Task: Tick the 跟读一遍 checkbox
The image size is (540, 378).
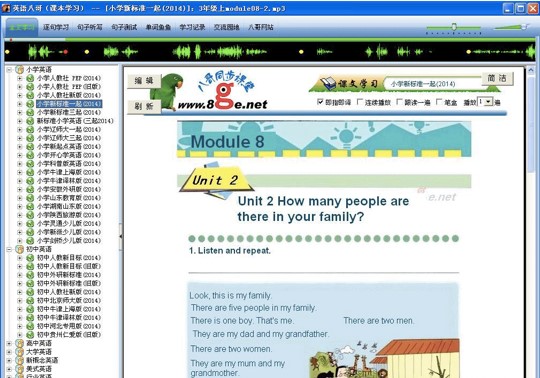Action: tap(399, 102)
